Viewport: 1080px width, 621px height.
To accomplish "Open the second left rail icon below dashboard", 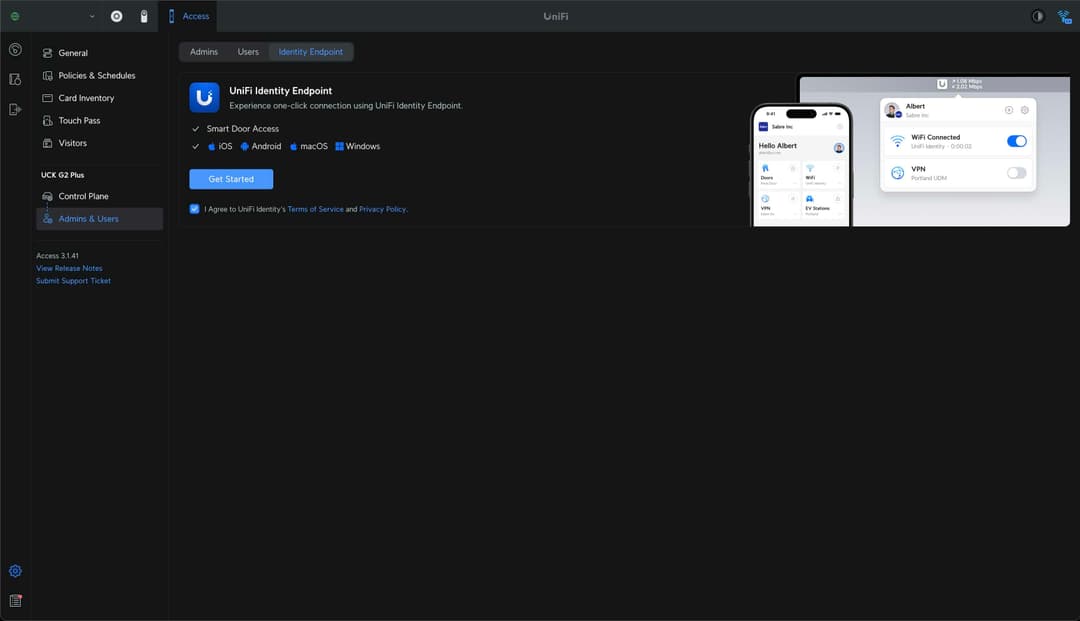I will [15, 79].
